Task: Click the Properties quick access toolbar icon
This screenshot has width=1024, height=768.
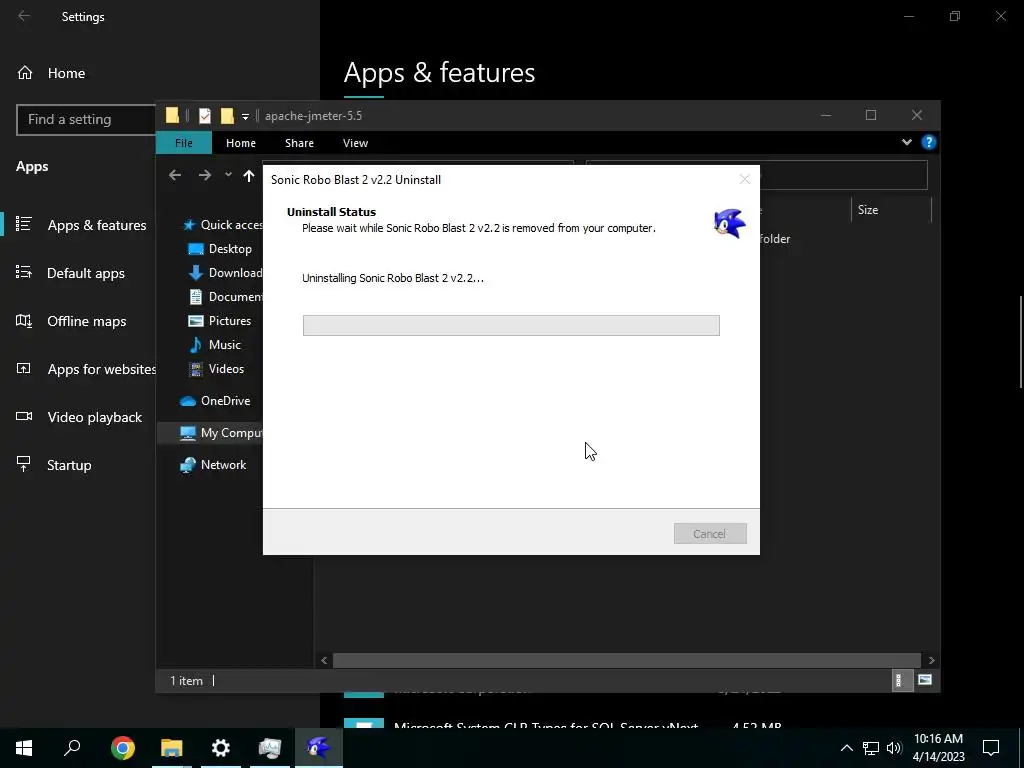Action: [x=204, y=116]
